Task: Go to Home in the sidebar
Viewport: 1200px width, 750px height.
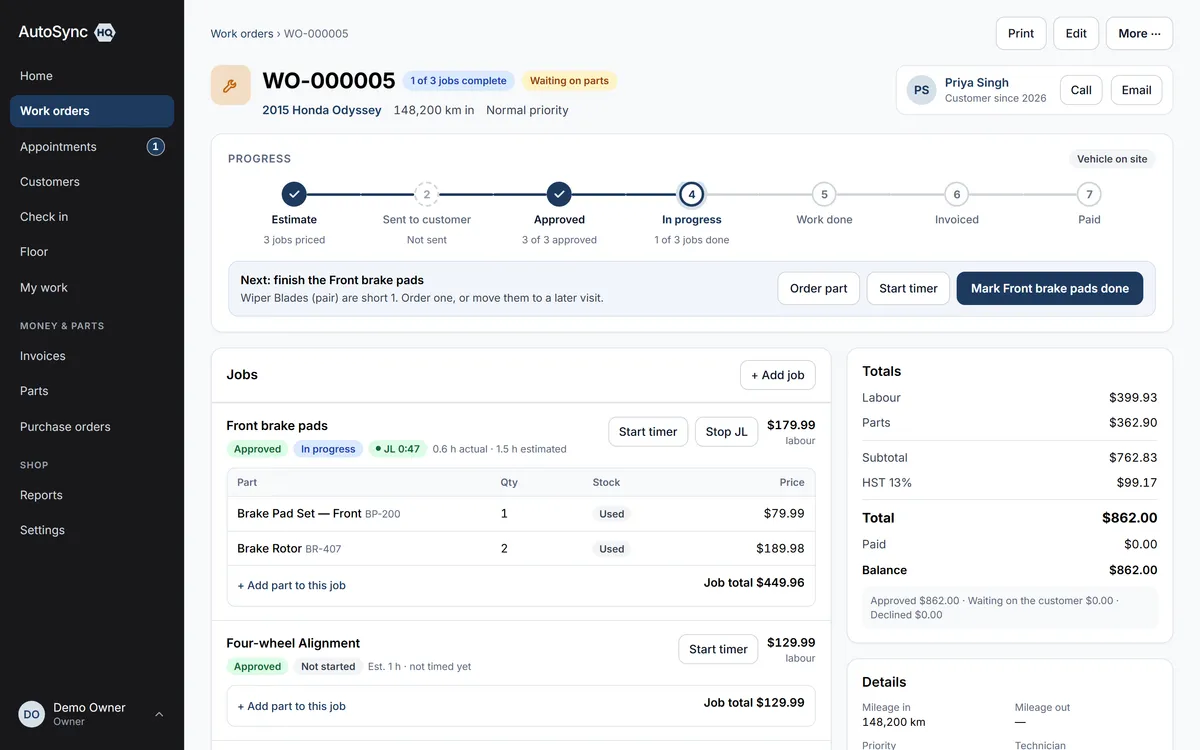Action: tap(92, 76)
